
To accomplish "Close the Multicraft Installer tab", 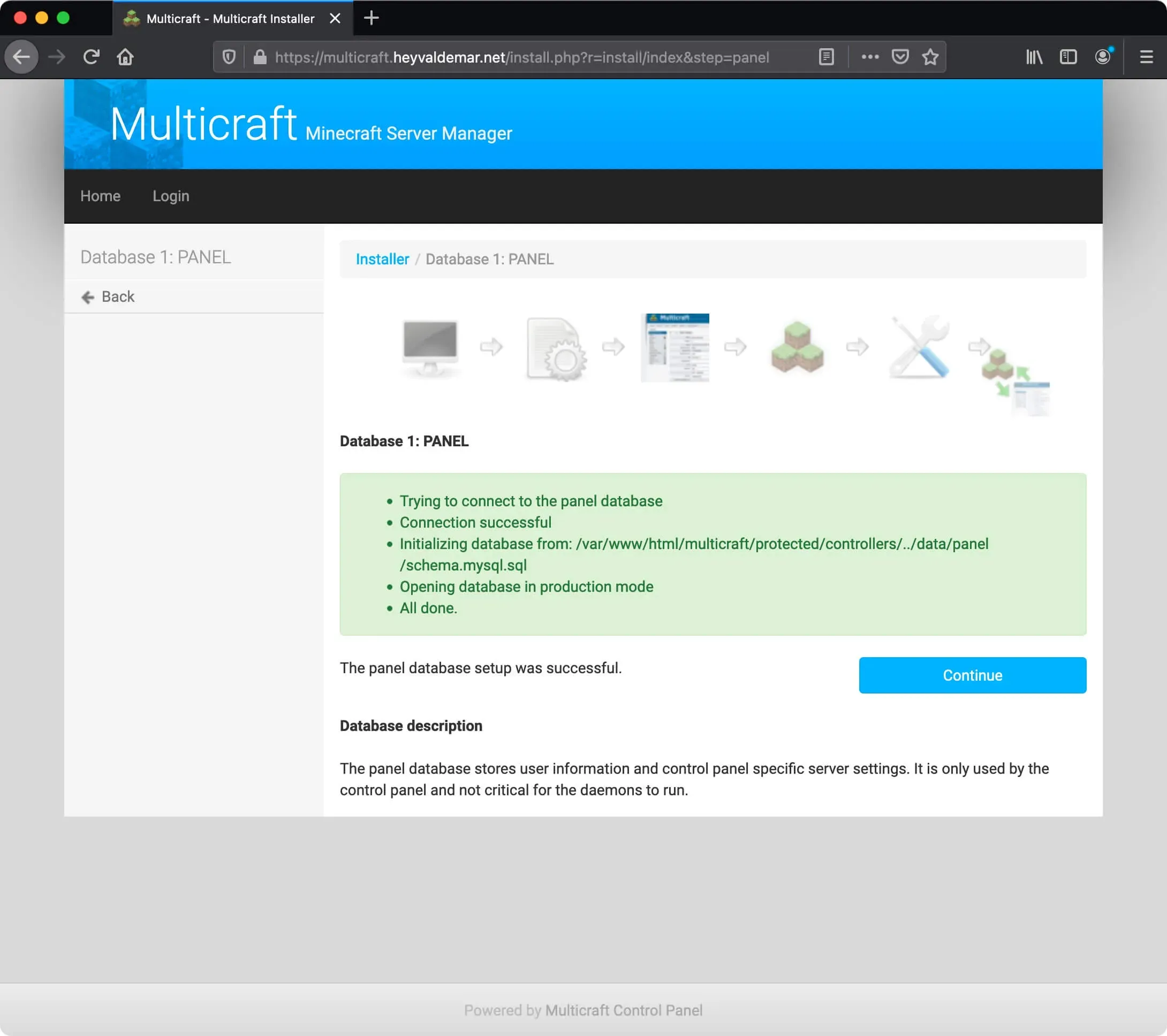I will point(335,18).
